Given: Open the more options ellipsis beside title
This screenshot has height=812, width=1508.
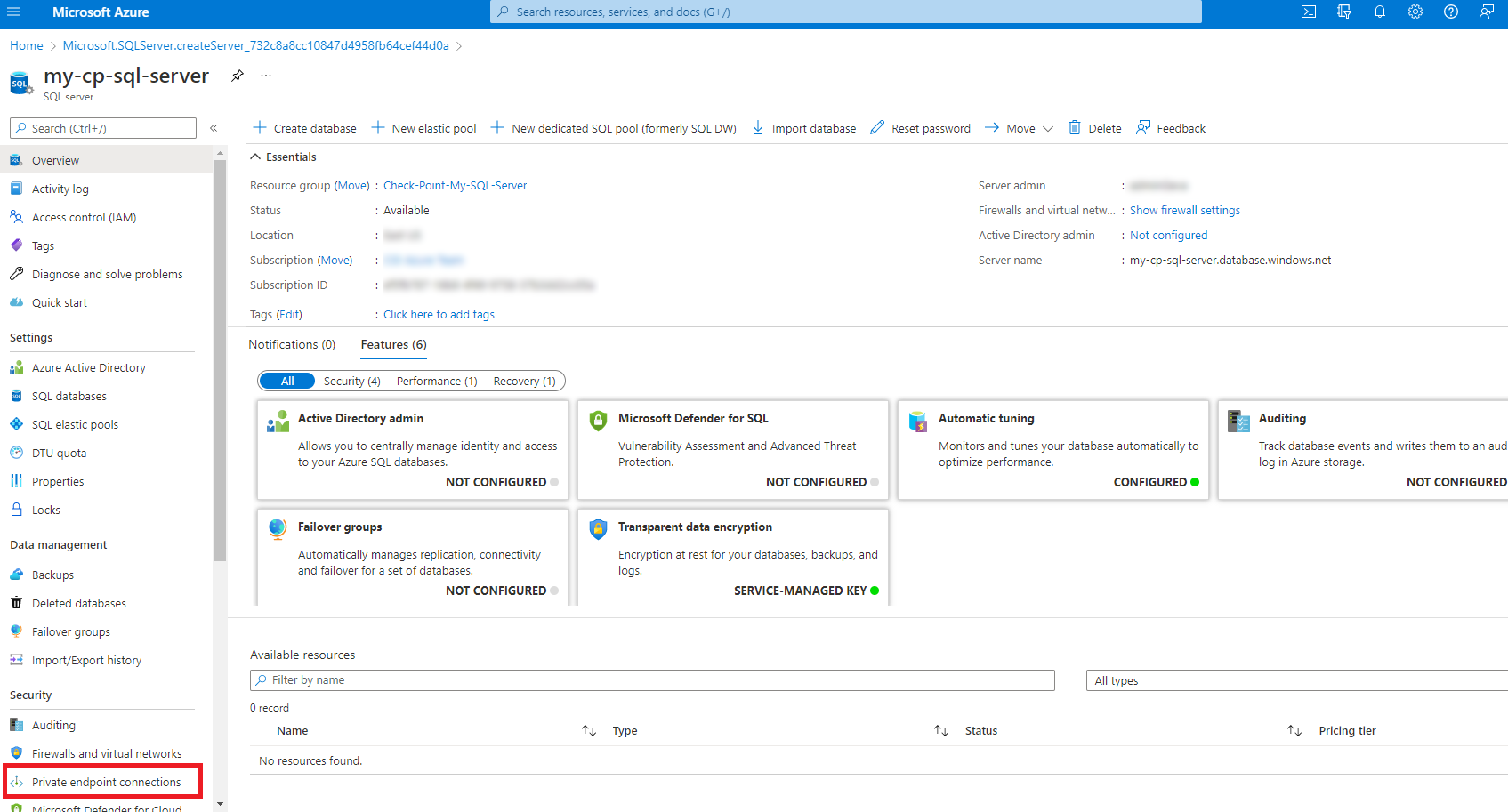Looking at the screenshot, I should pos(266,76).
